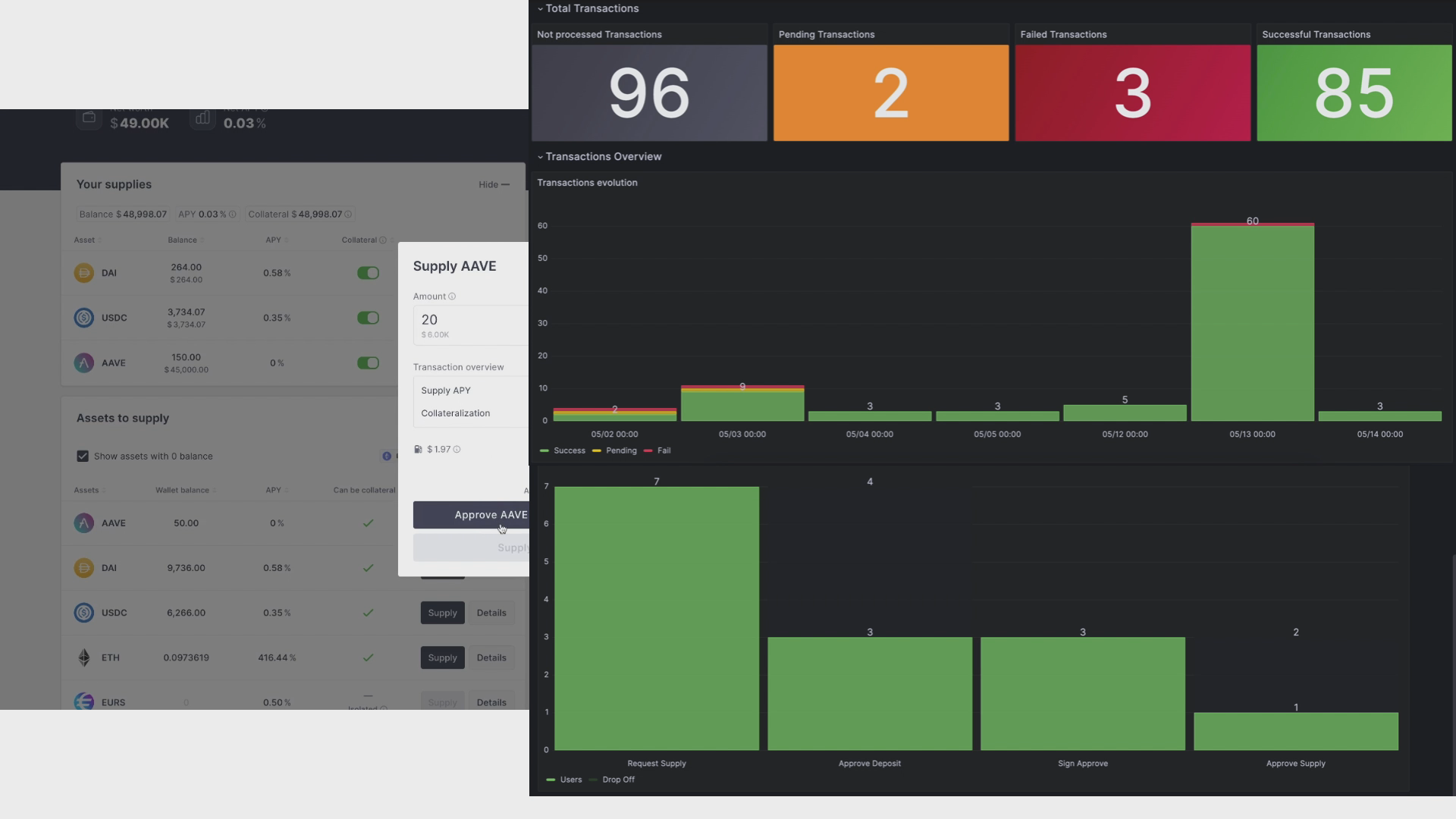Viewport: 1456px width, 819px height.
Task: Click the info icon next to APY 0.03%
Action: coord(232,215)
